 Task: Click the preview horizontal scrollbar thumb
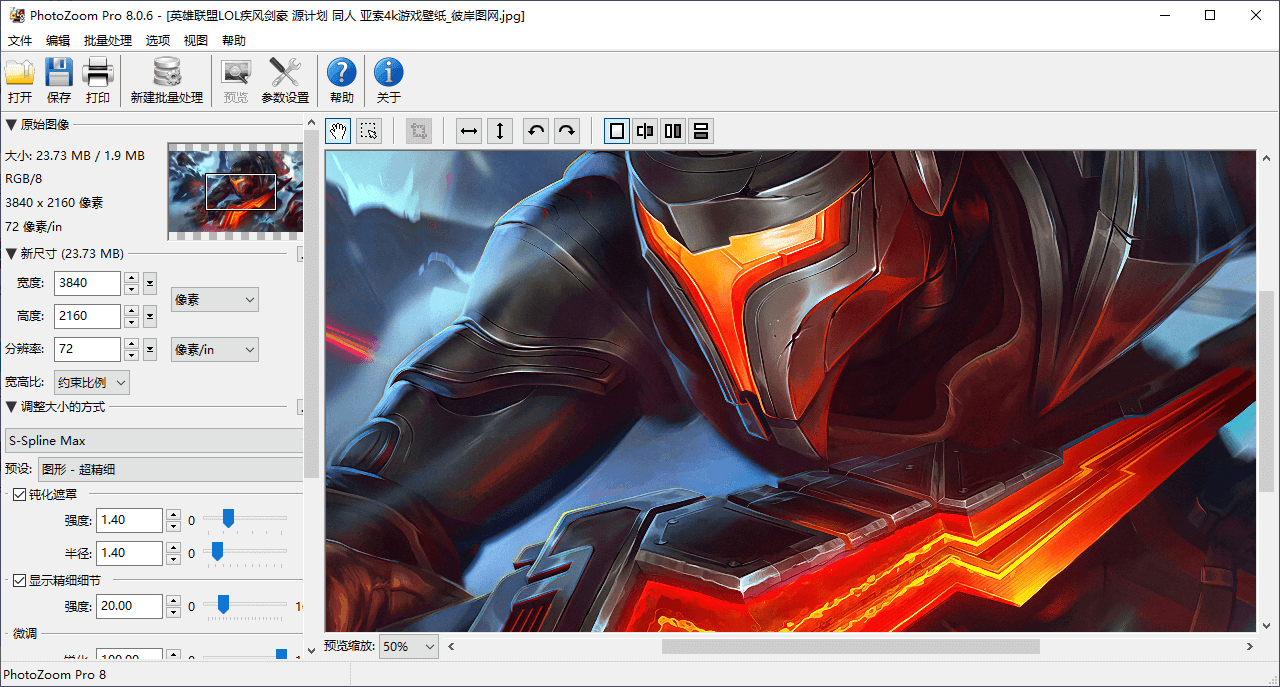[851, 647]
